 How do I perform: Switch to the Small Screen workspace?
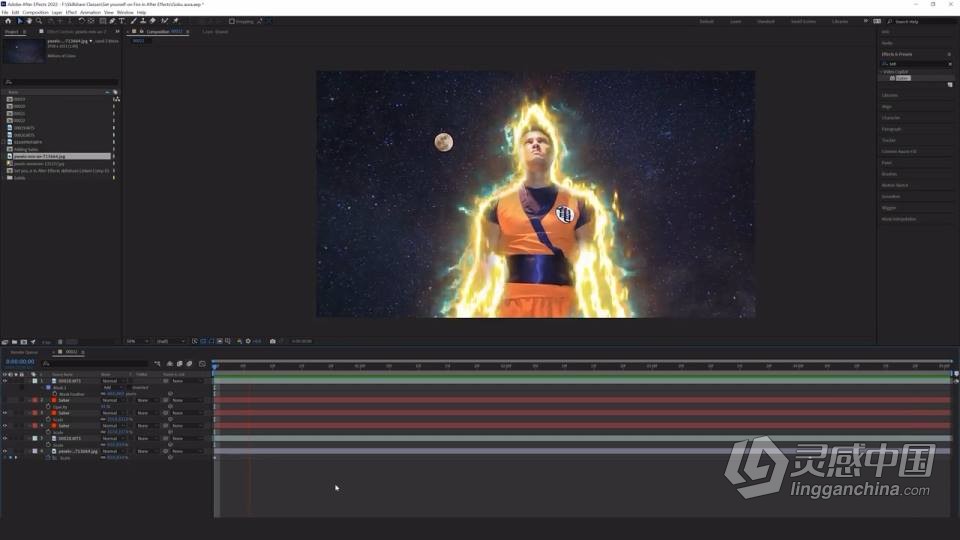coord(803,21)
